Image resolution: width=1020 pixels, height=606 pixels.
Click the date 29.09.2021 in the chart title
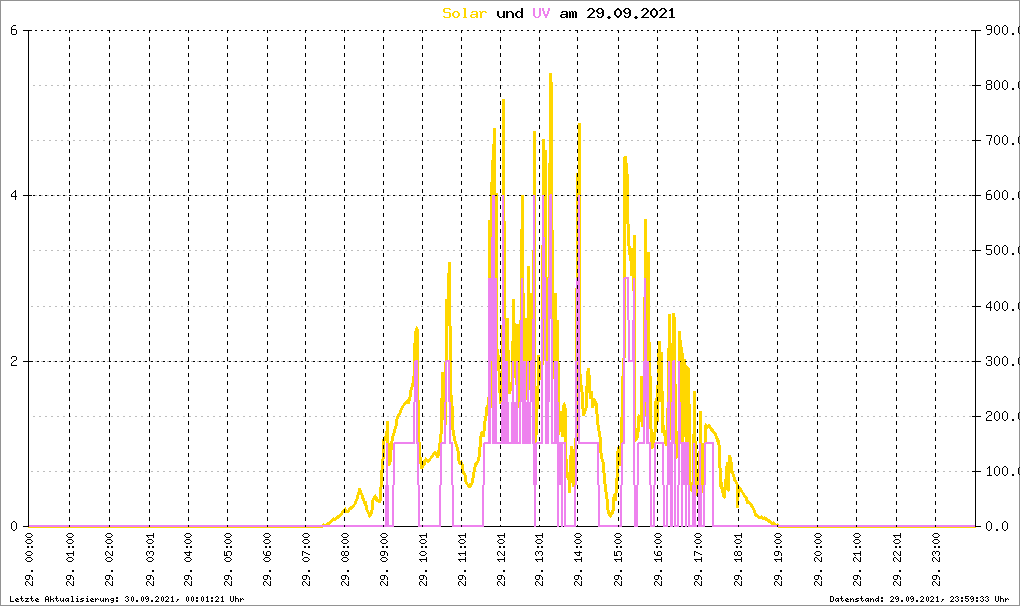[630, 13]
